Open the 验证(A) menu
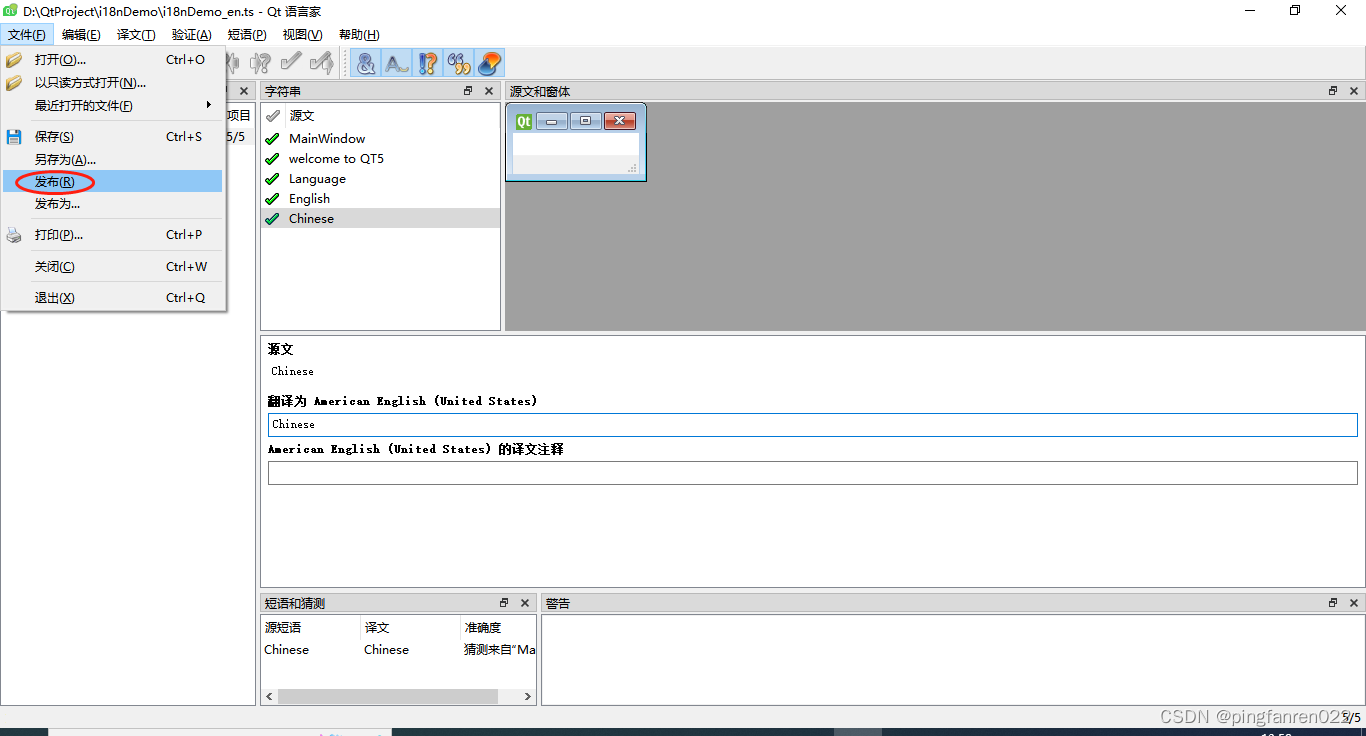This screenshot has height=736, width=1366. tap(191, 34)
